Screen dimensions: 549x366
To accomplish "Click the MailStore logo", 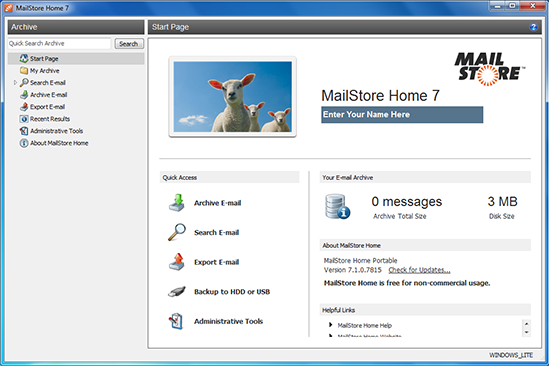I will [x=490, y=69].
